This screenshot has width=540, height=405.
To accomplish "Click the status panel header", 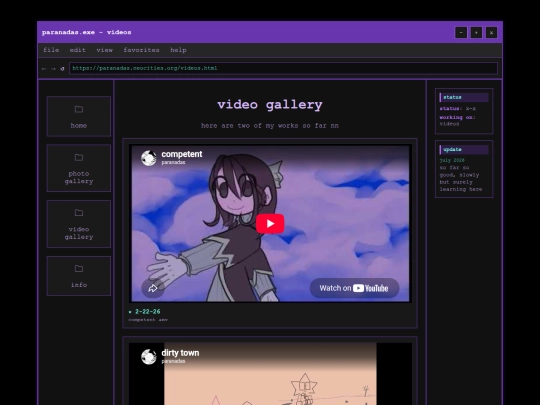I will tap(464, 97).
